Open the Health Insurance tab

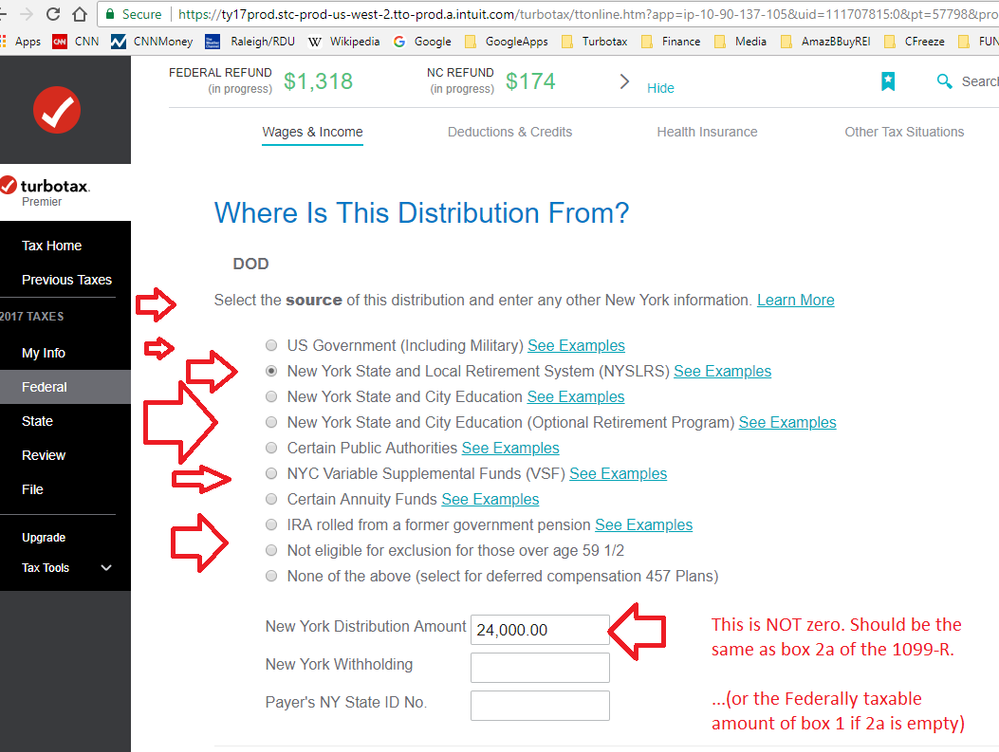707,132
